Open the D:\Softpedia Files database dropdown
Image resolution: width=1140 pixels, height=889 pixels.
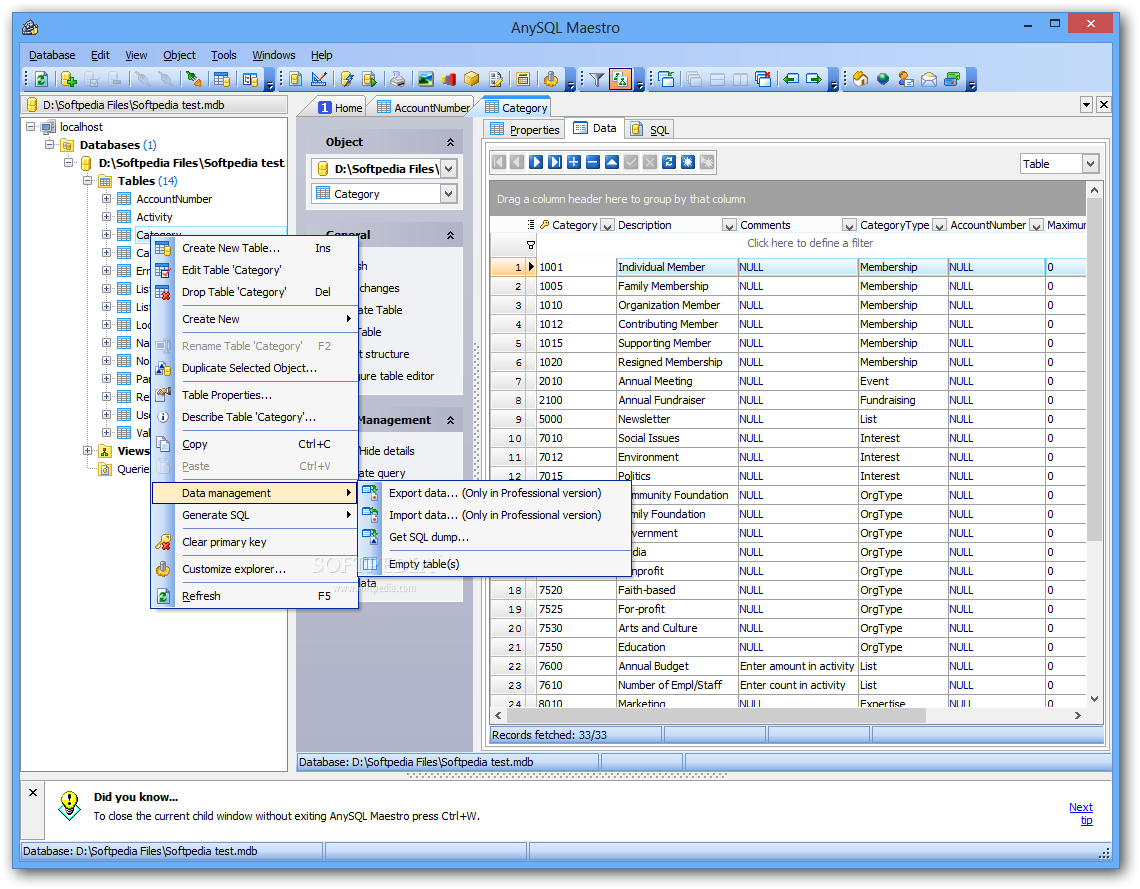pos(449,169)
